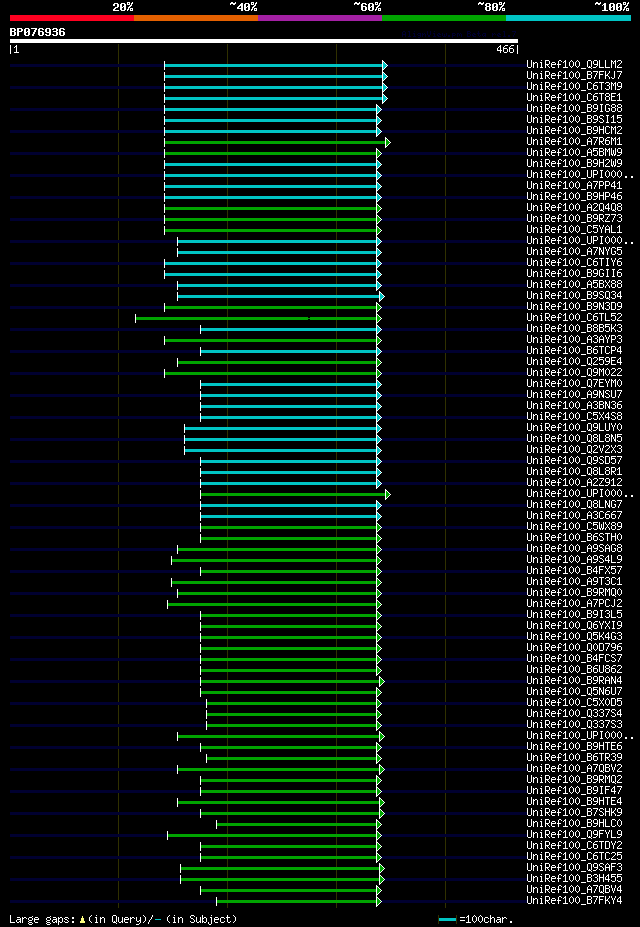Screen dimensions: 640x927
Task: Open hit UniRef100_A7R6M1
Action: coord(574,142)
